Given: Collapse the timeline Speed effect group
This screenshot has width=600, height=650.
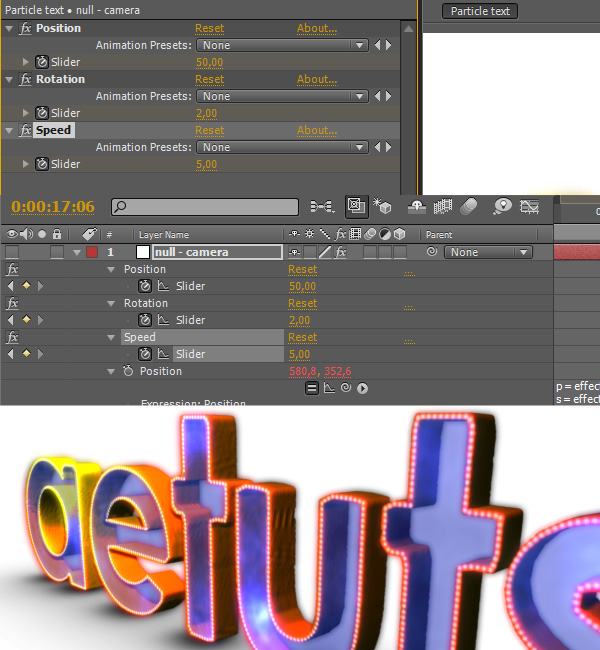Looking at the screenshot, I should click(111, 337).
